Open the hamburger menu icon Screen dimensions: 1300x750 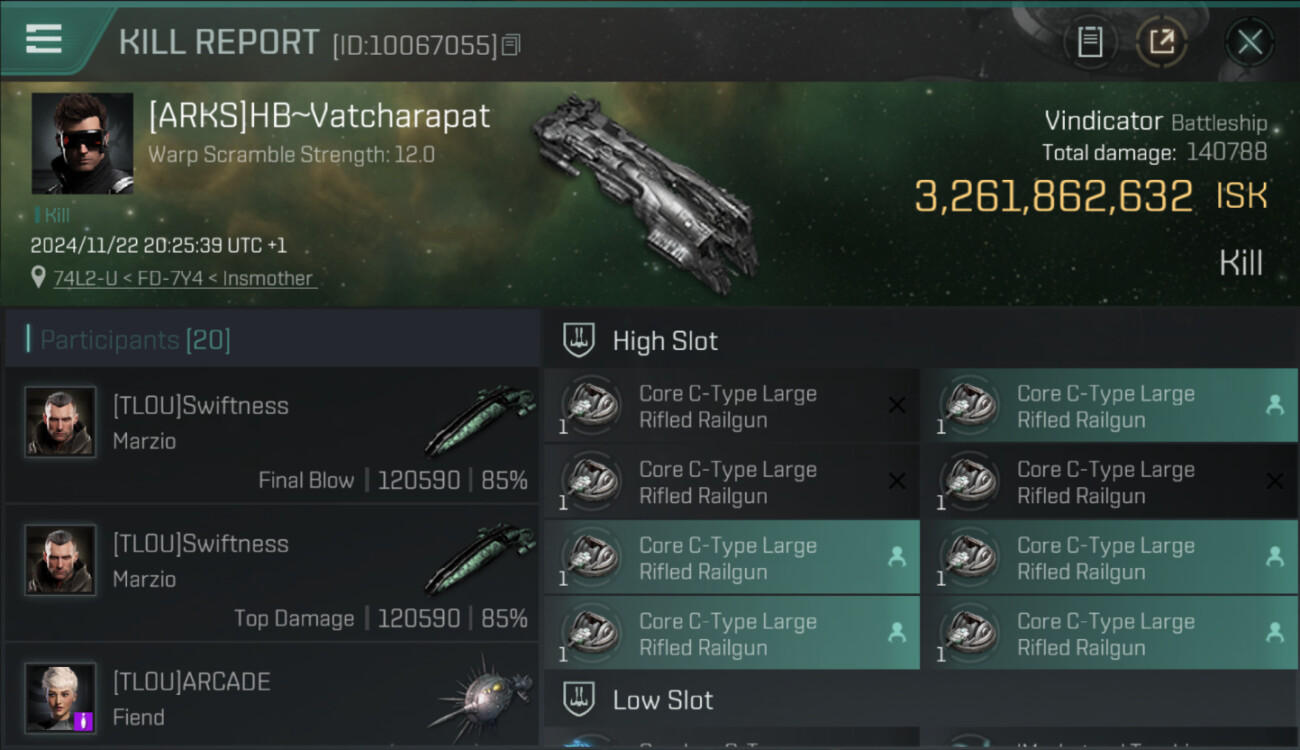point(44,39)
